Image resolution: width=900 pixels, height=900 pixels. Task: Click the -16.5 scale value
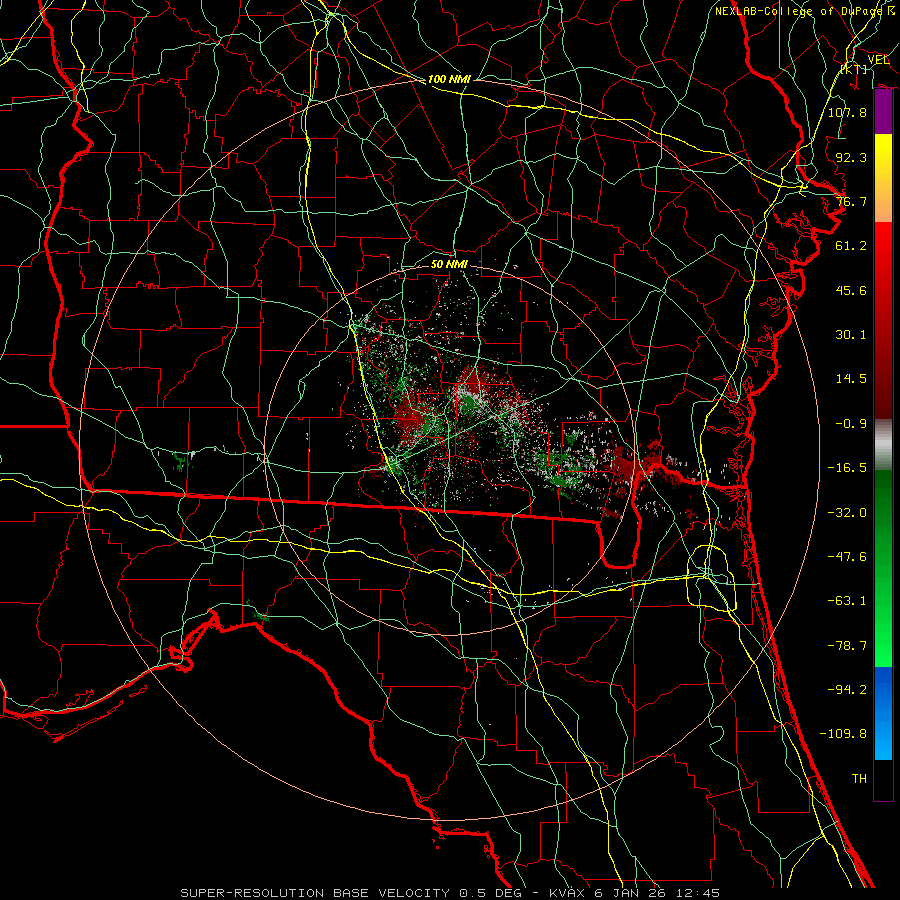point(847,468)
